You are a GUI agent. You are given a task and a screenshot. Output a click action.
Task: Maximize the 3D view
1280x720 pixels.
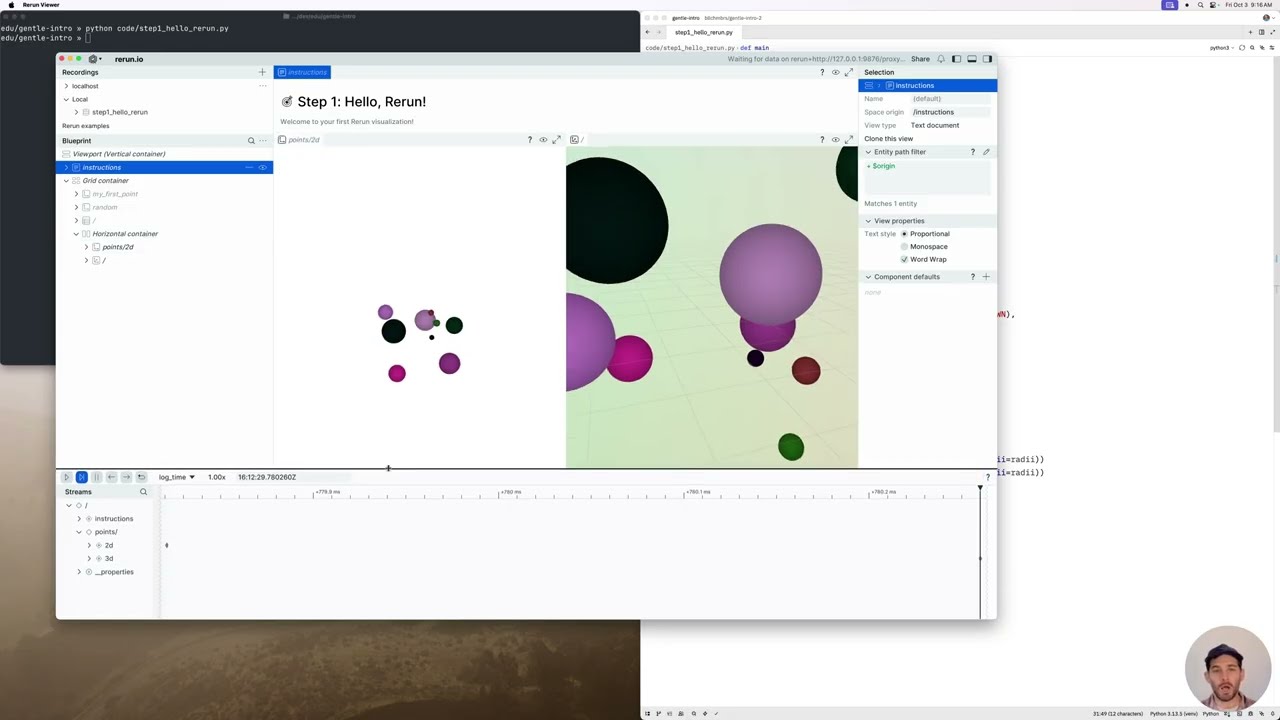[x=849, y=140]
